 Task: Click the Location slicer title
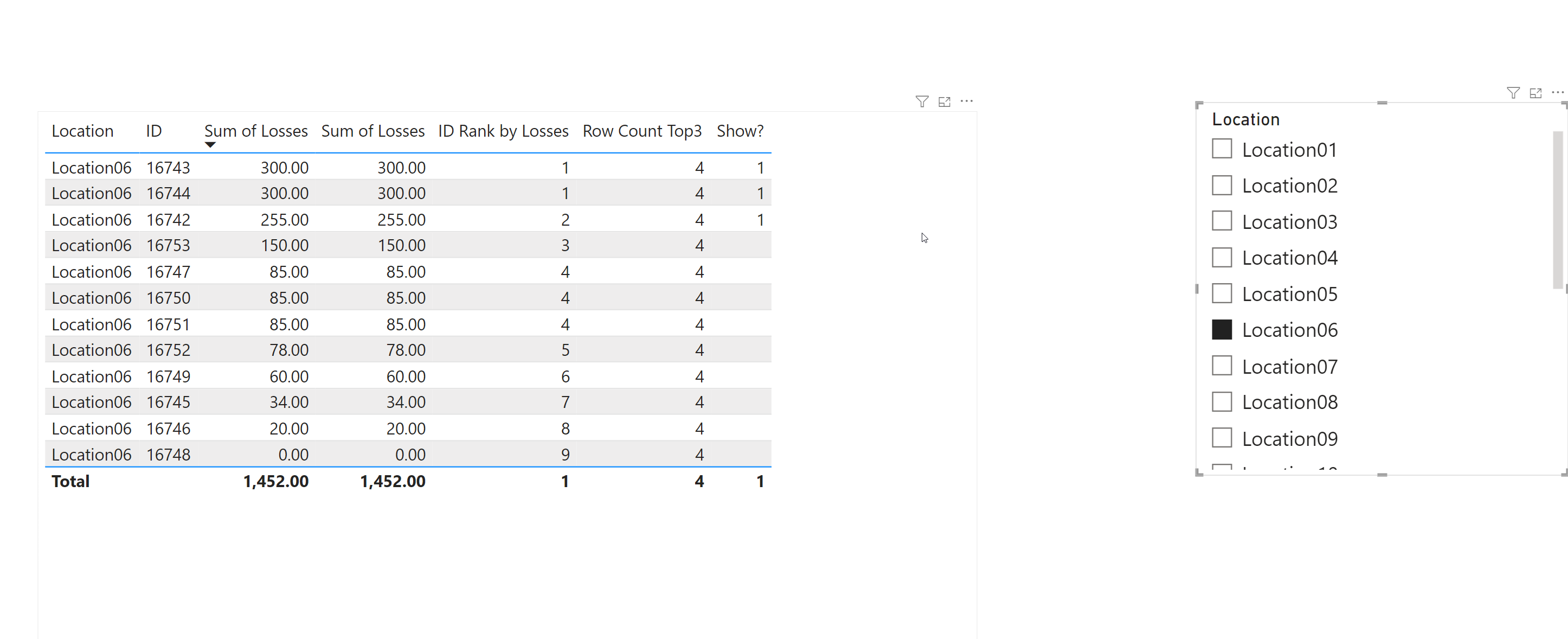click(x=1245, y=119)
